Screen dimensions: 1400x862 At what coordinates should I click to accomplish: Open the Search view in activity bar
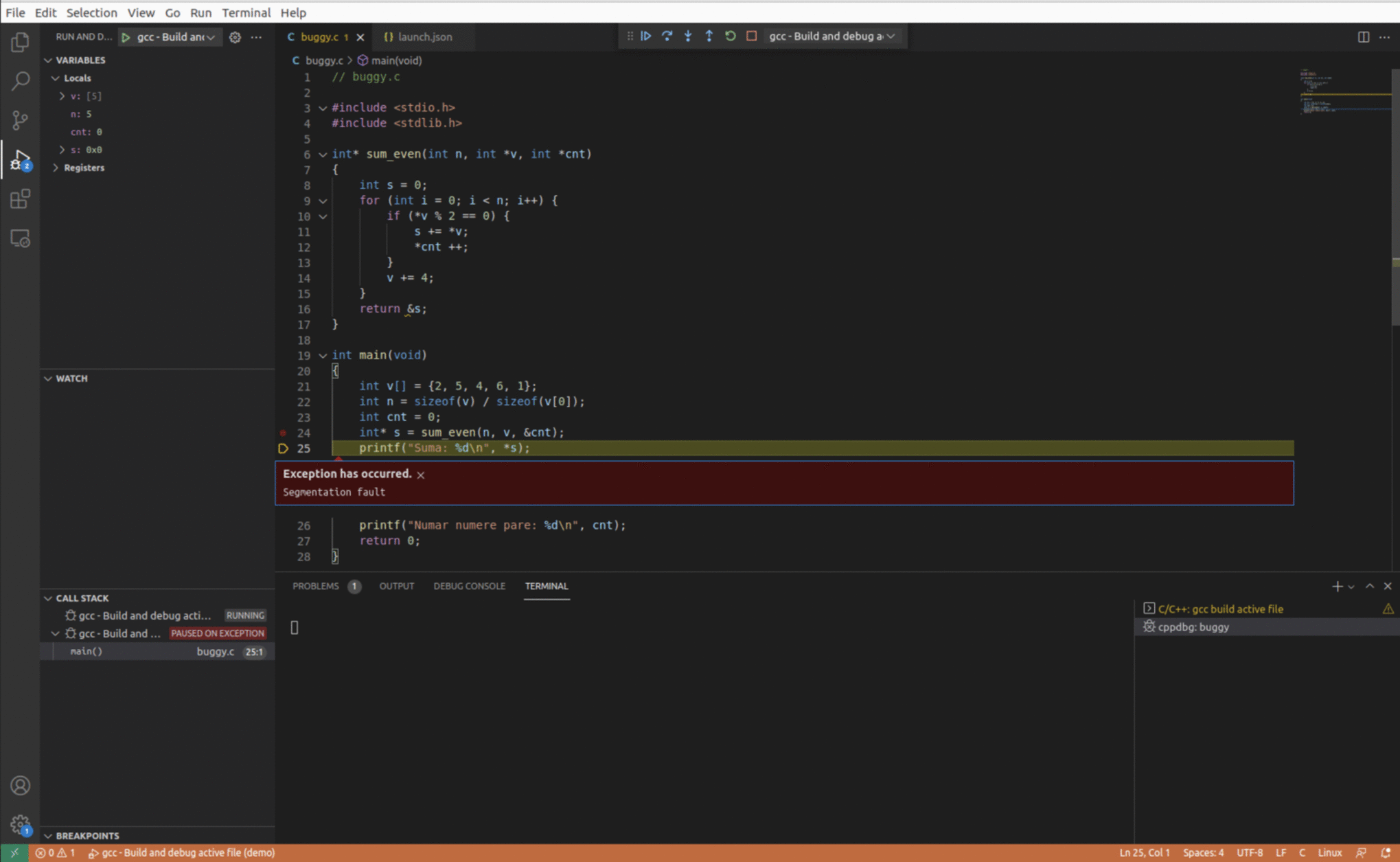point(20,81)
